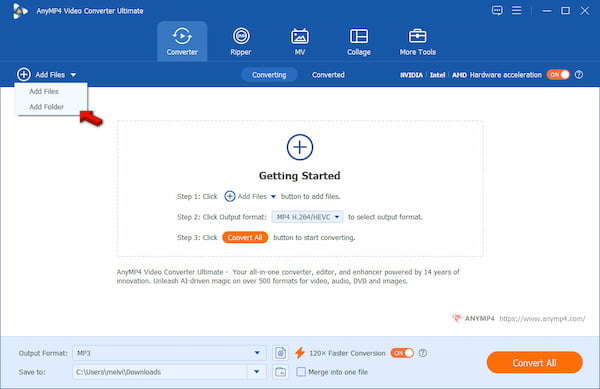Toggle Hardware acceleration switch
Image resolution: width=600 pixels, height=389 pixels.
click(558, 75)
